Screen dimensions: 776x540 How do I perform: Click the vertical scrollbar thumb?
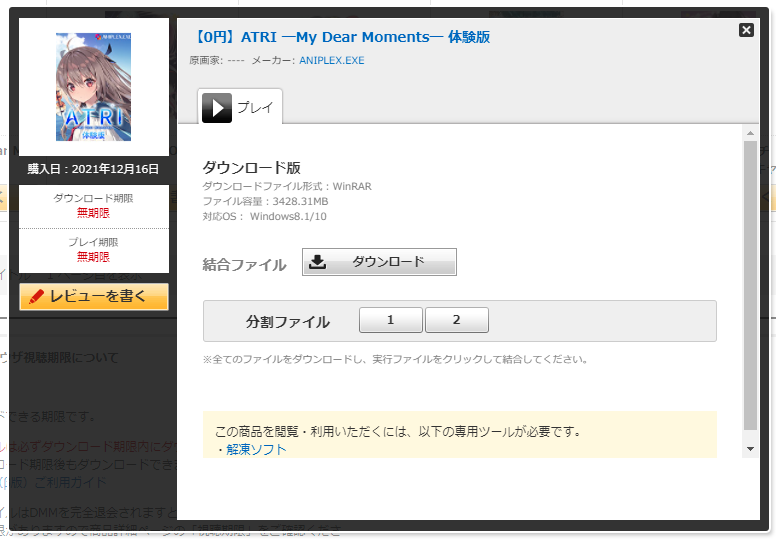tap(750, 286)
